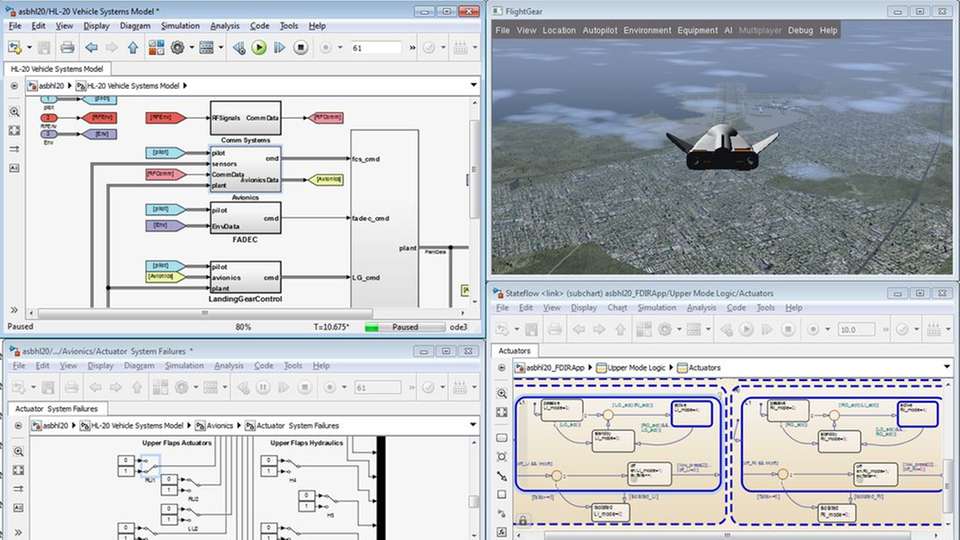
Task: Click the Model Advisor checkmark icon in the HL-20 Vehicle Systems Model window
Action: click(x=429, y=47)
